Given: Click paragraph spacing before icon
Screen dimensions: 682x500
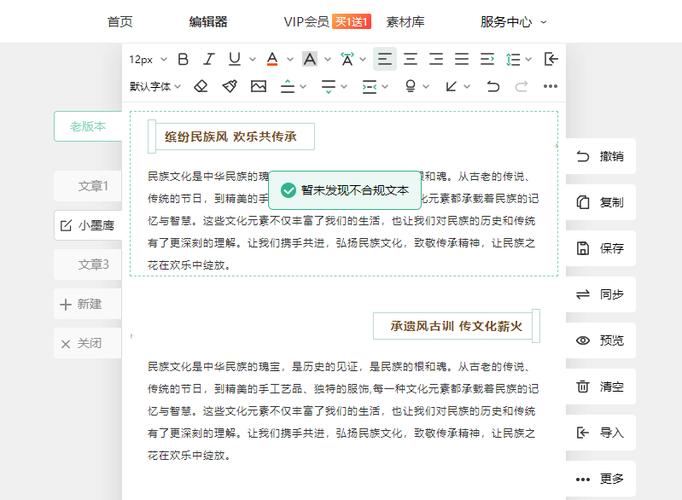Looking at the screenshot, I should (288, 86).
